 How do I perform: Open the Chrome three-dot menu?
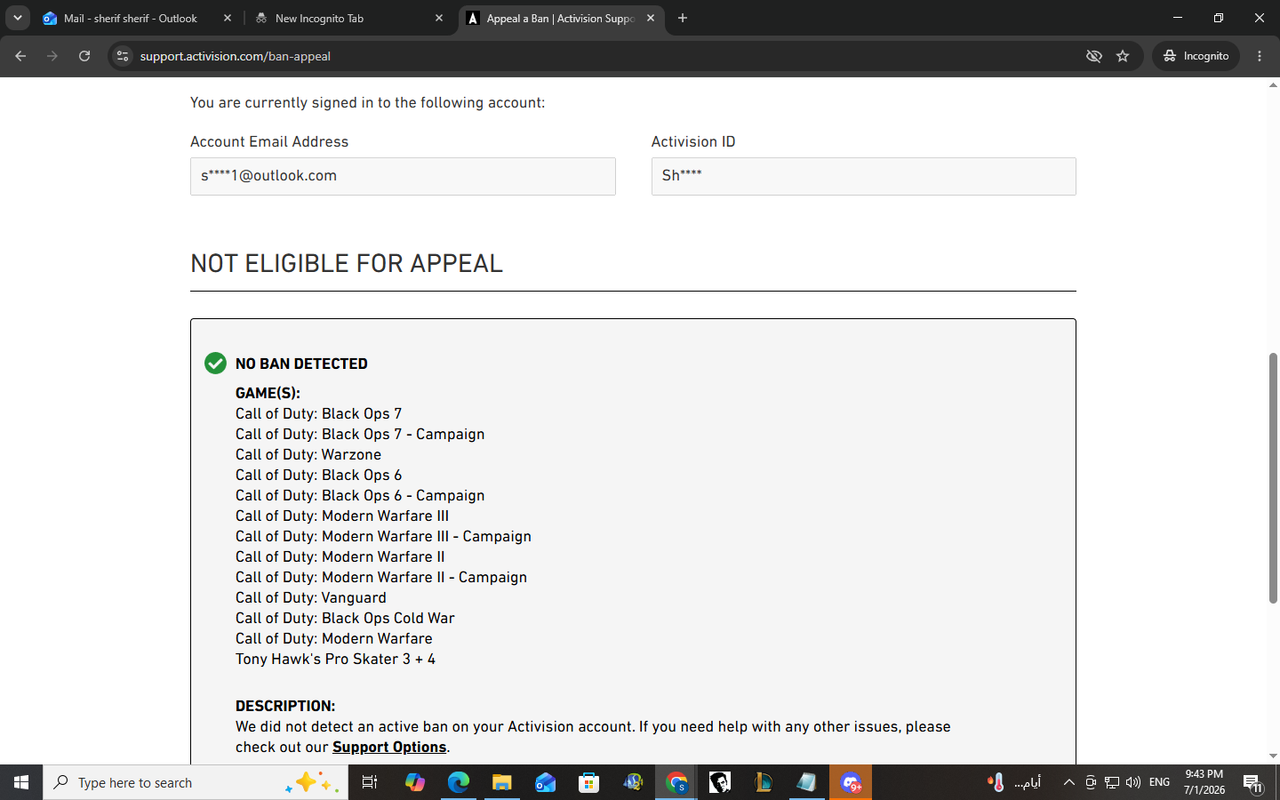pyautogui.click(x=1259, y=56)
